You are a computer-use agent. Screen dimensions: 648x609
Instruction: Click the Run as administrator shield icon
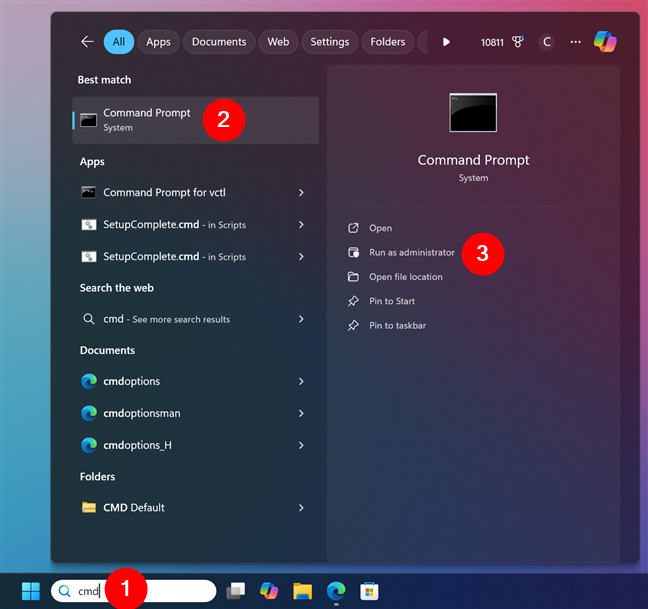click(x=353, y=252)
